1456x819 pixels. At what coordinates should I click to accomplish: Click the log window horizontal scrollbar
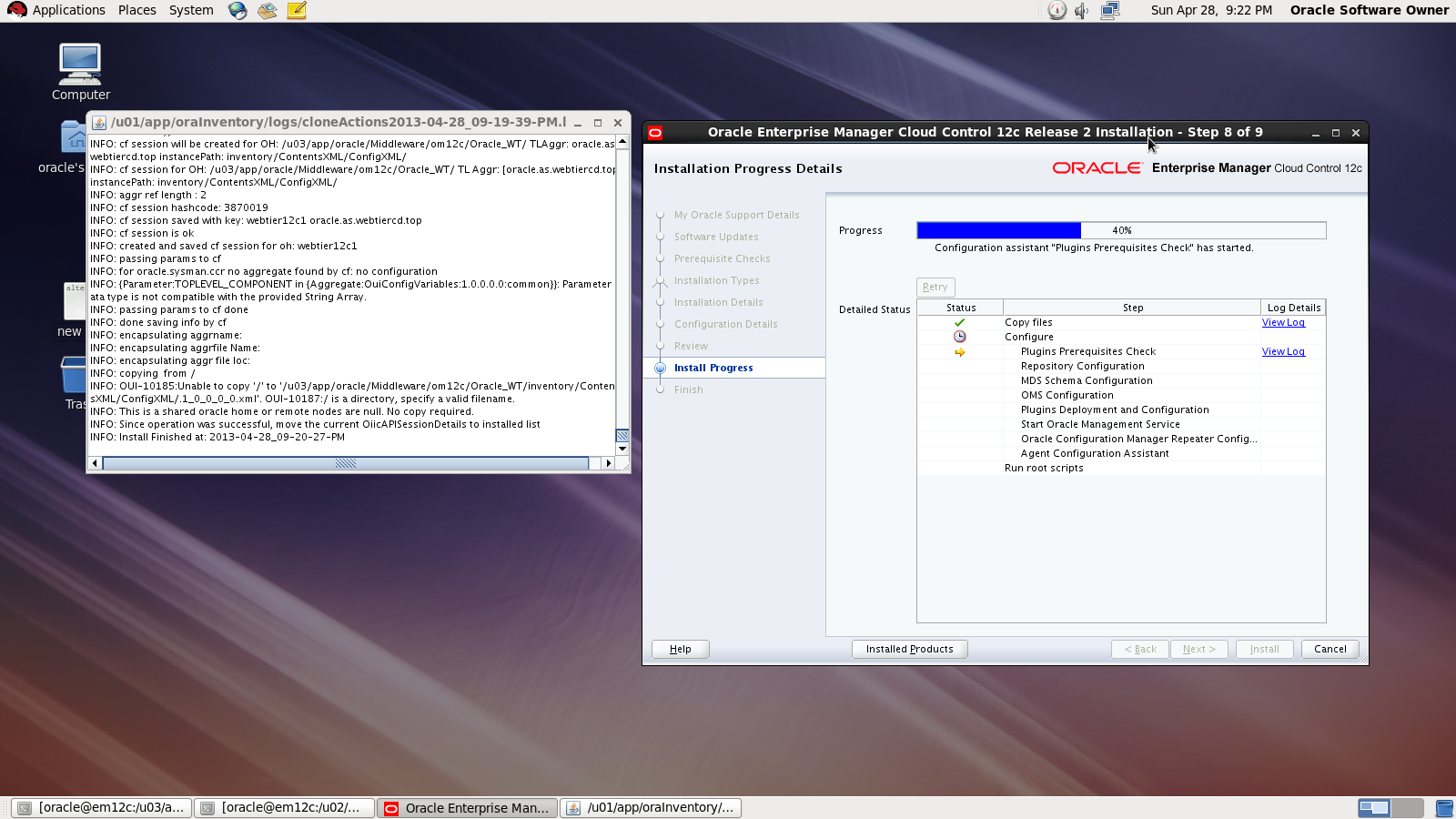coord(346,463)
